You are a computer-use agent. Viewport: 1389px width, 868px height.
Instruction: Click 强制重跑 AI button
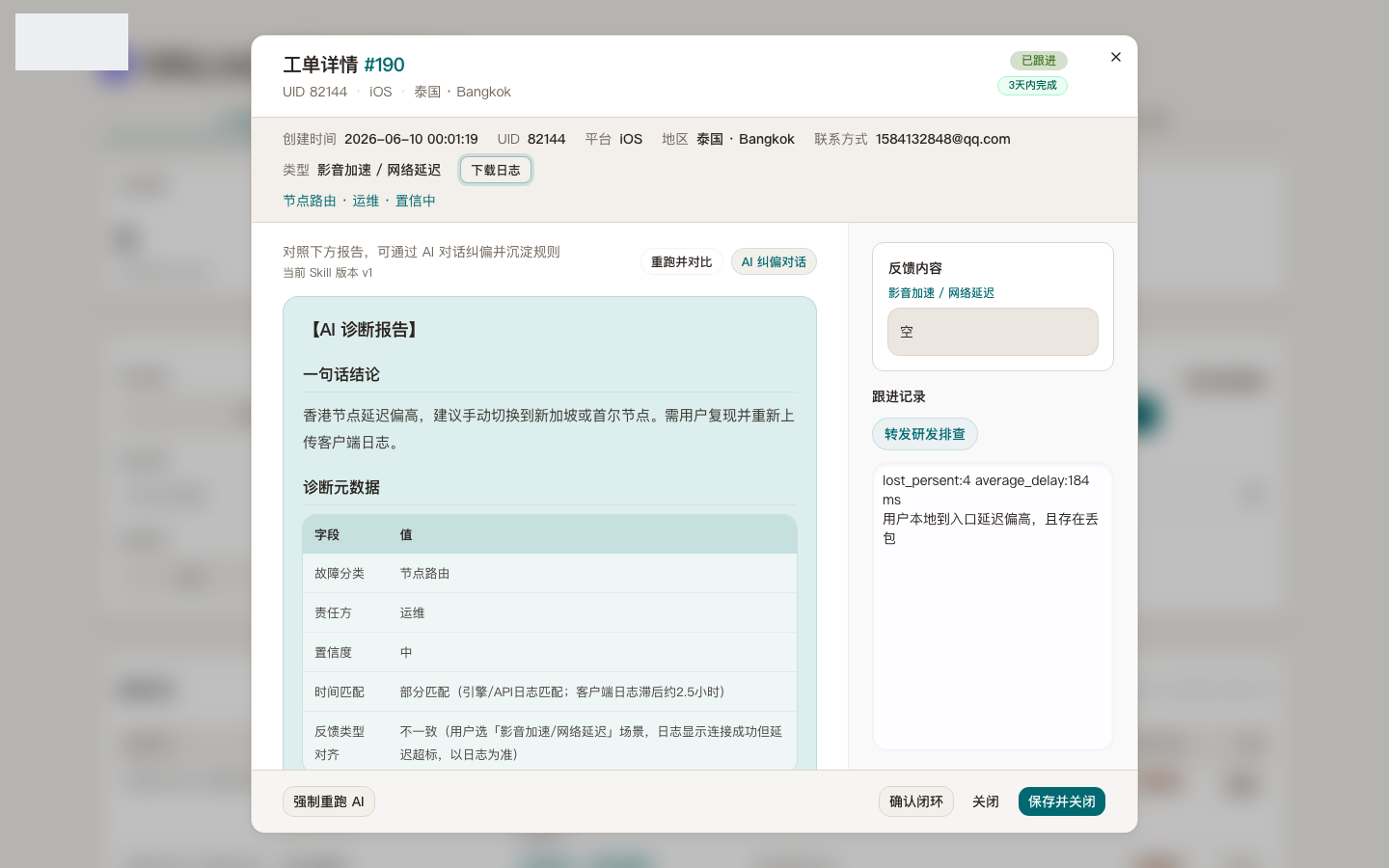[x=329, y=801]
